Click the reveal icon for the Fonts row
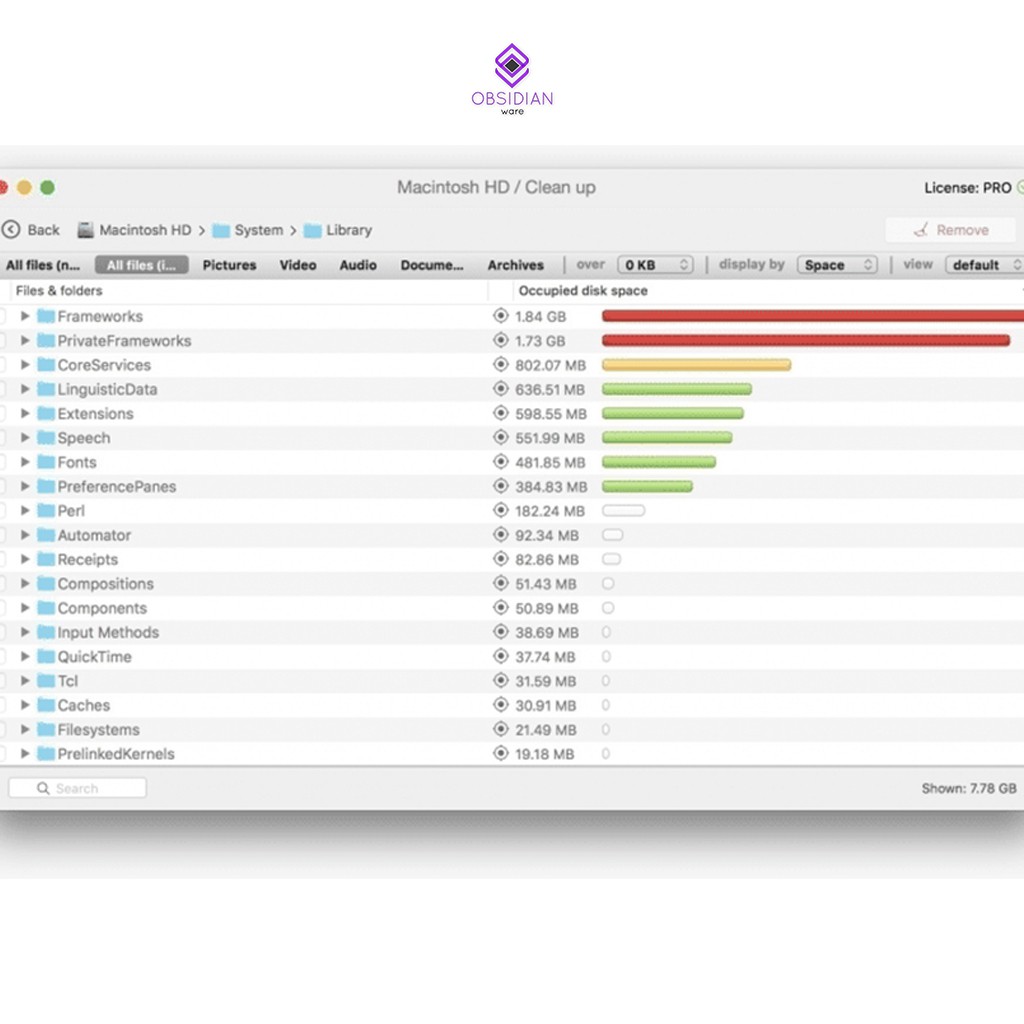The height and width of the screenshot is (1024, 1024). [501, 462]
